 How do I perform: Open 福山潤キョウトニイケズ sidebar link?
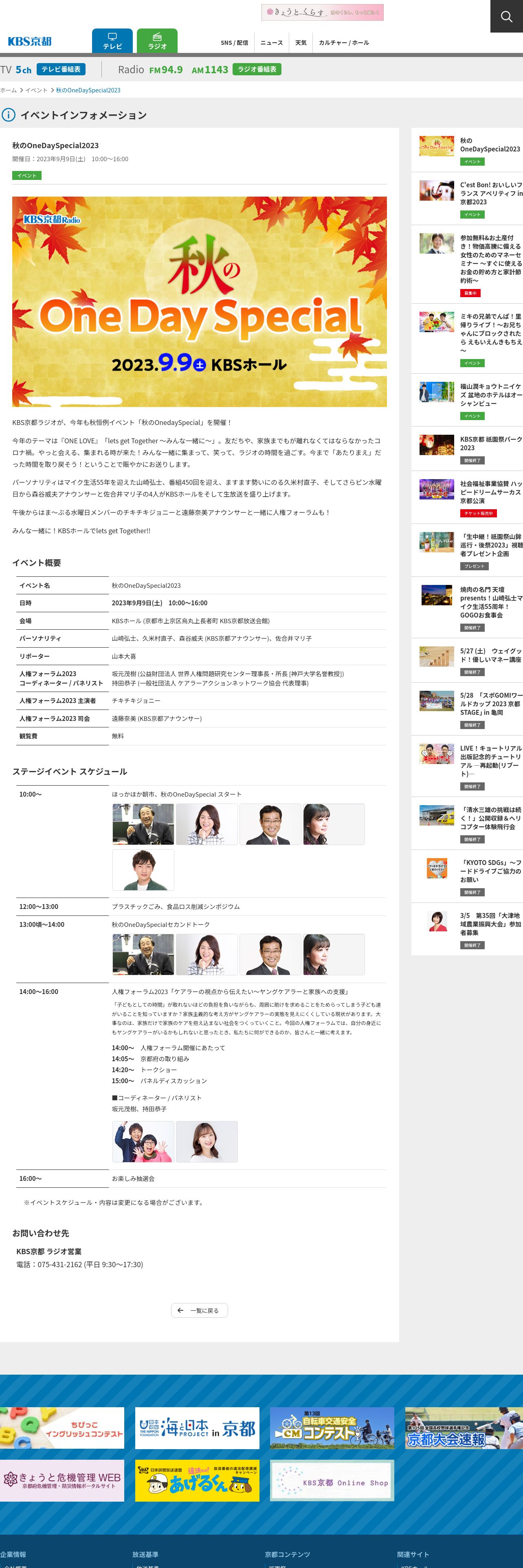click(491, 394)
